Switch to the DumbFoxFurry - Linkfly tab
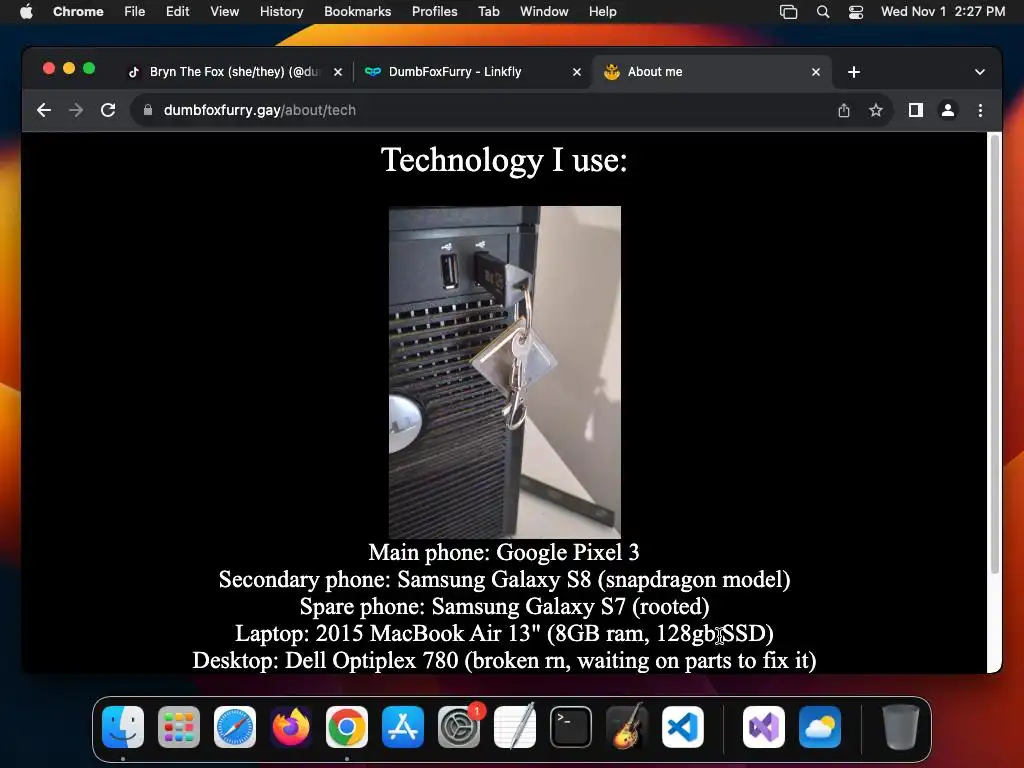This screenshot has width=1024, height=768. click(x=473, y=72)
